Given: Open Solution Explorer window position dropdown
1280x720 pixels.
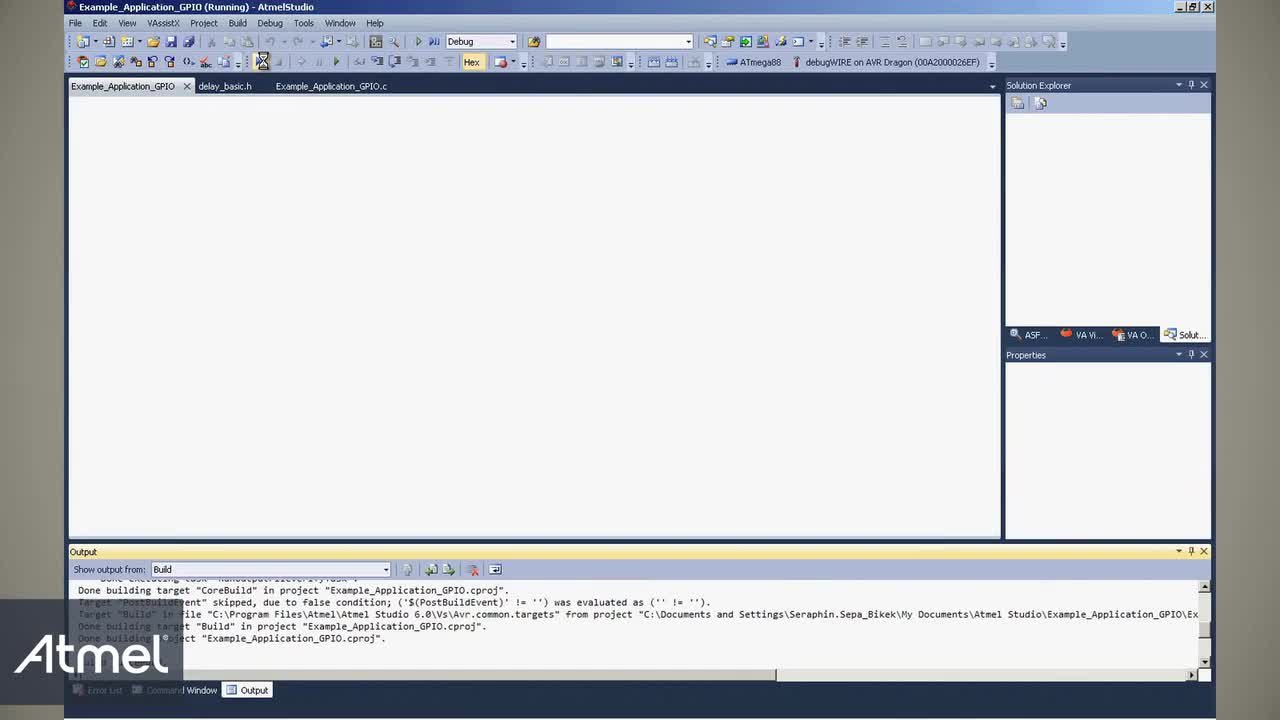Looking at the screenshot, I should (1179, 85).
